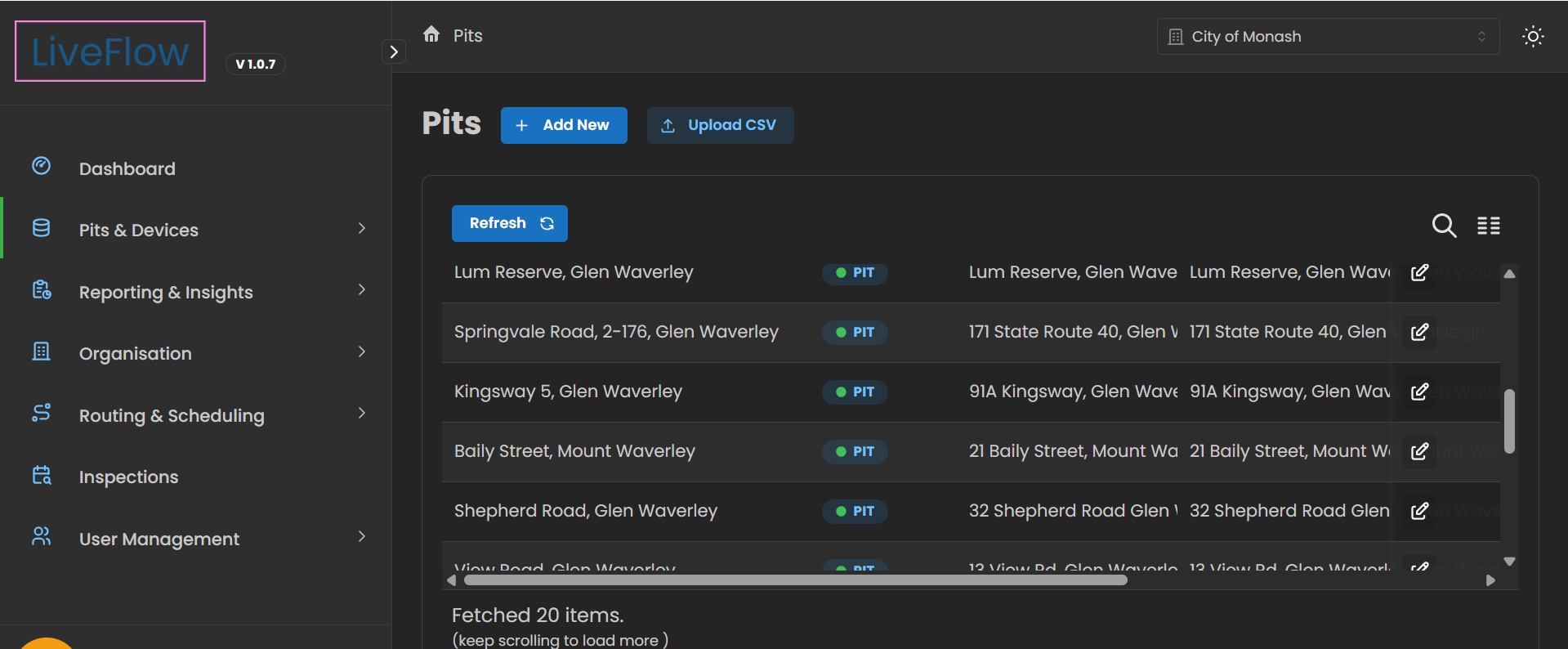This screenshot has height=649, width=1568.
Task: Click the Organisation building icon
Action: 42,351
